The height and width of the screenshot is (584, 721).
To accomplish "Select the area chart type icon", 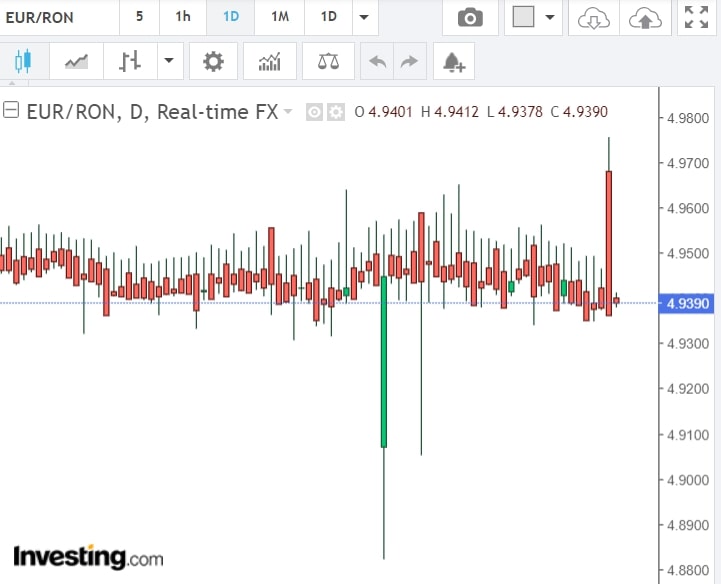I will [x=77, y=62].
